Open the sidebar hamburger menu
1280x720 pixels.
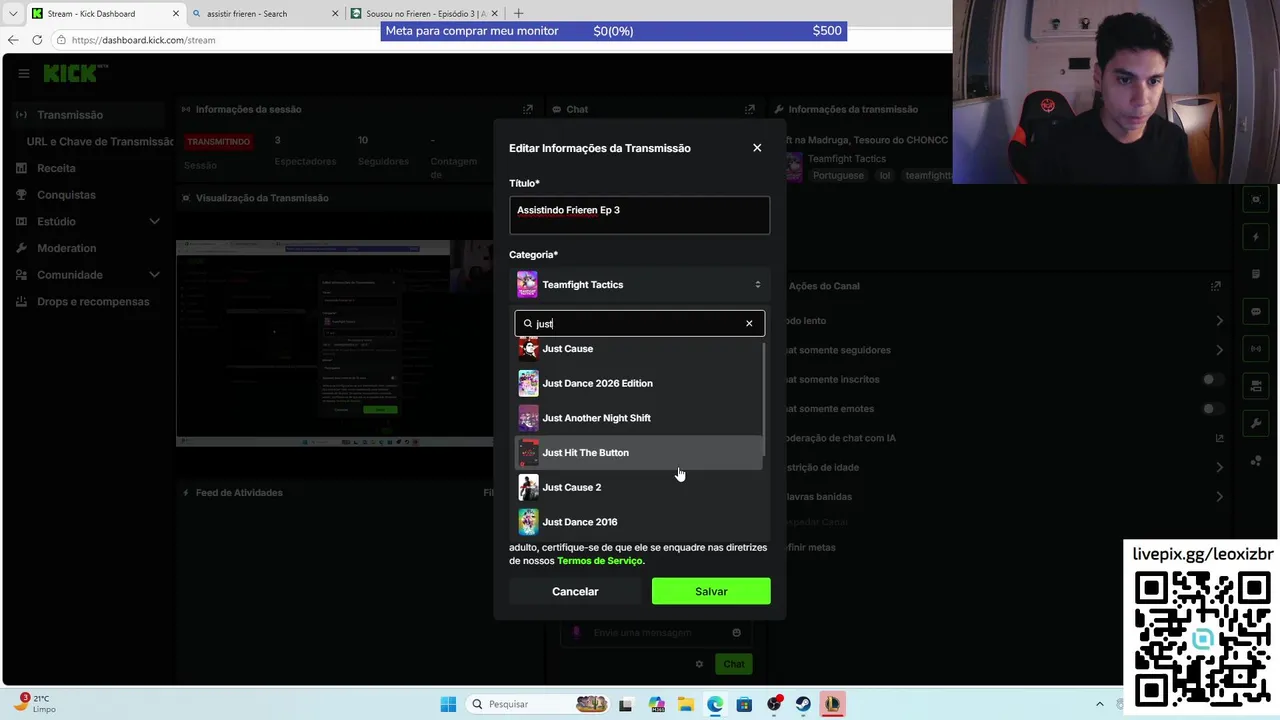[x=23, y=73]
